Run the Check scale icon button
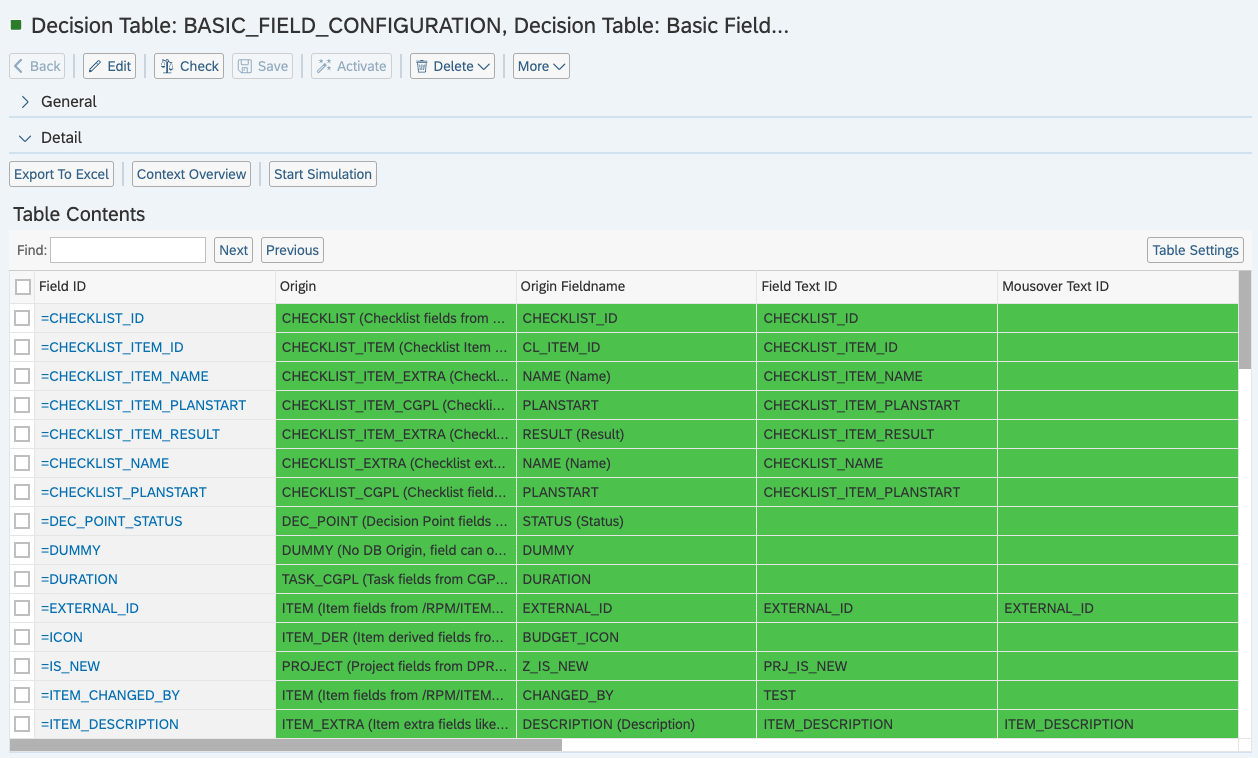The height and width of the screenshot is (758, 1258). point(188,66)
